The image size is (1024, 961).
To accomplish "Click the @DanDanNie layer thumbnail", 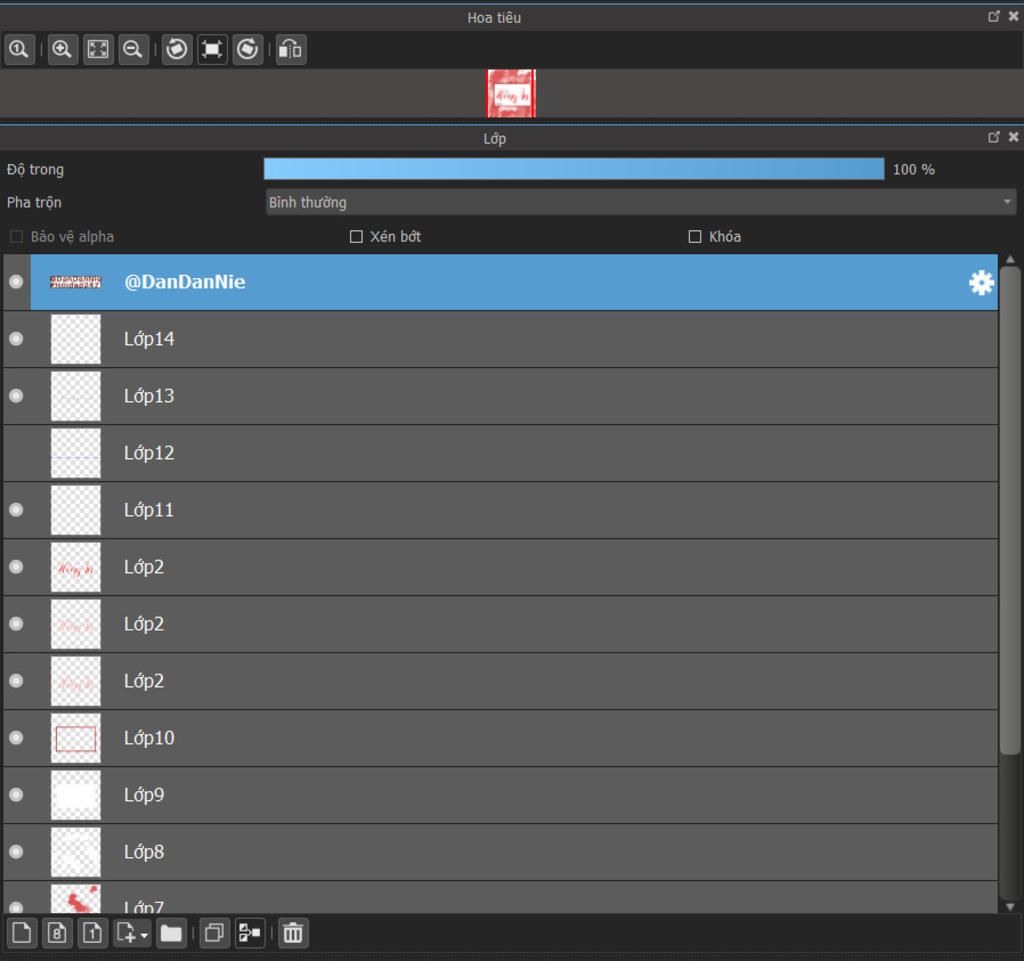I will (x=76, y=282).
